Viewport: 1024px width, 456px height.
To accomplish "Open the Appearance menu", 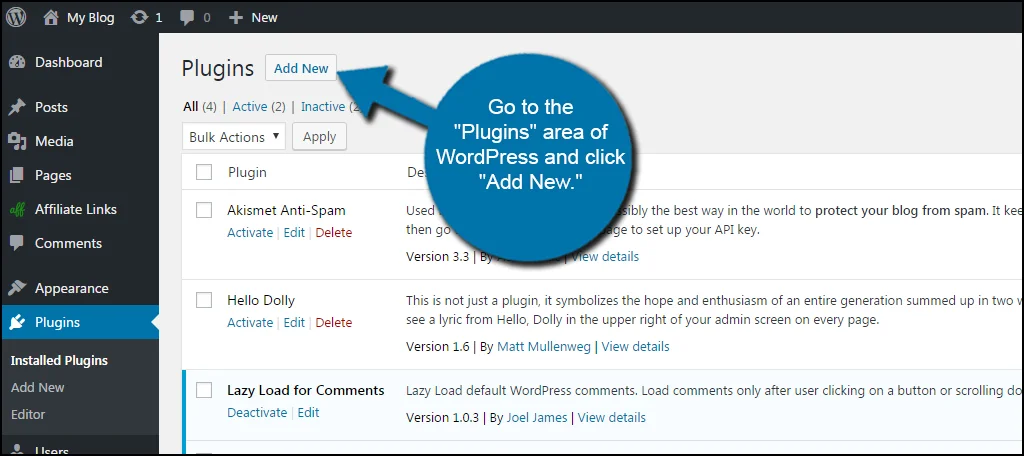I will click(72, 288).
